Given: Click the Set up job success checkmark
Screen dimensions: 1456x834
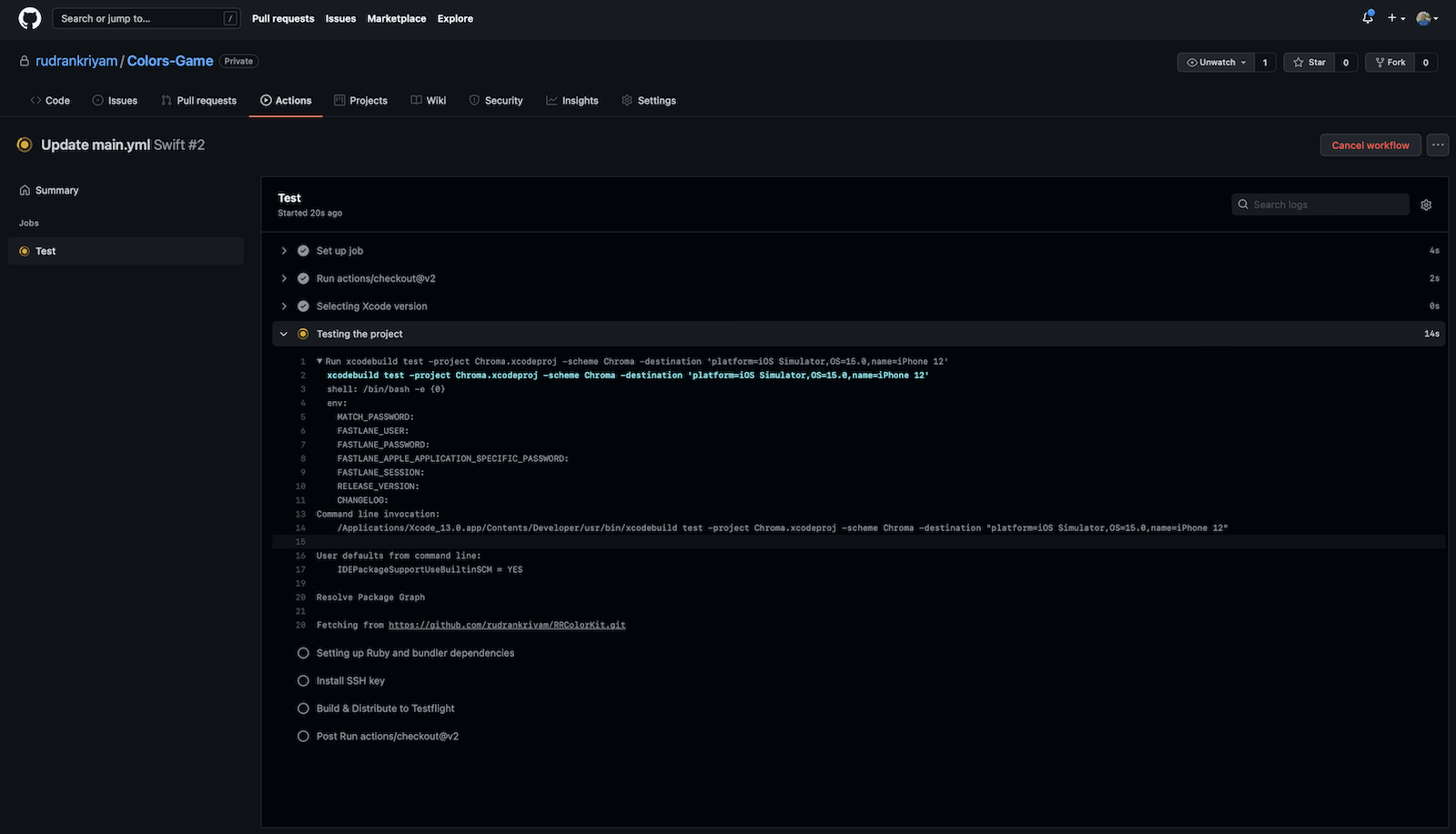Looking at the screenshot, I should (x=303, y=251).
